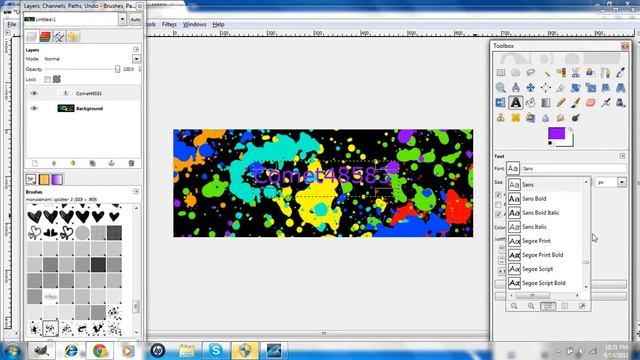This screenshot has height=360, width=640.
Task: Open the Windows menu
Action: click(x=194, y=24)
